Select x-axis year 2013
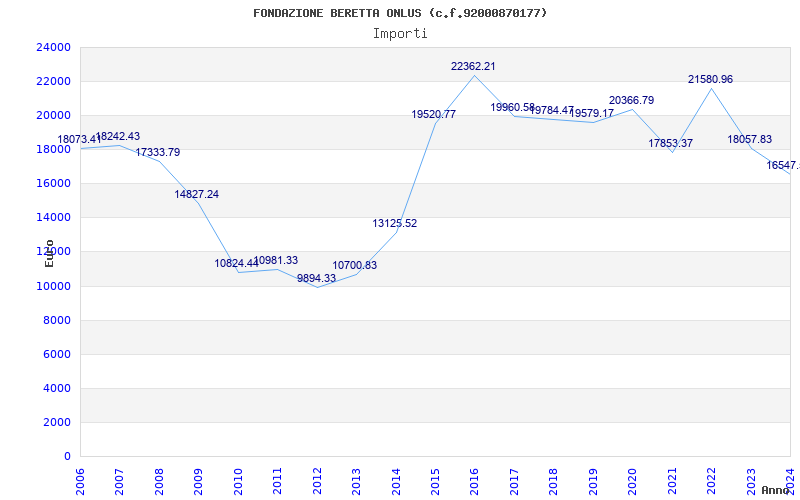Viewport: 800px width, 500px height. click(356, 482)
